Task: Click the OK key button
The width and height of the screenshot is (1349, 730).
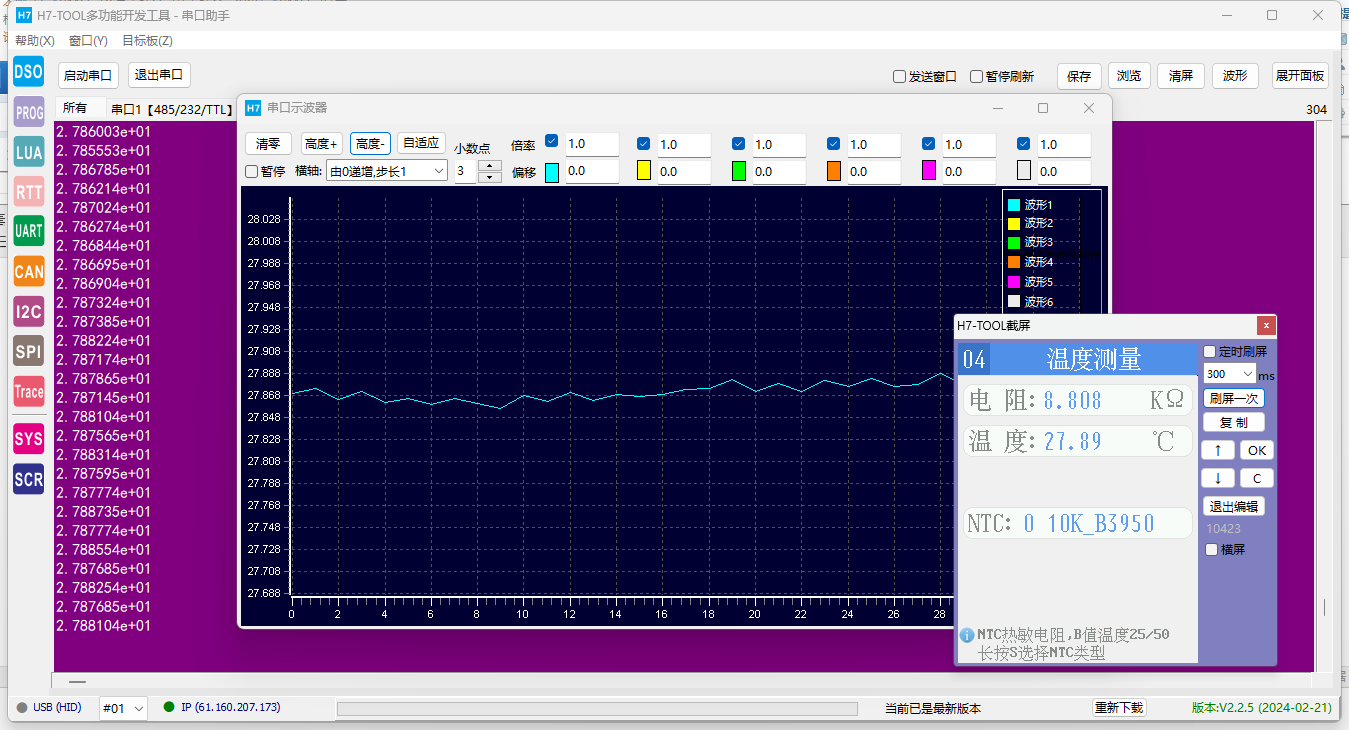Action: pyautogui.click(x=1257, y=450)
